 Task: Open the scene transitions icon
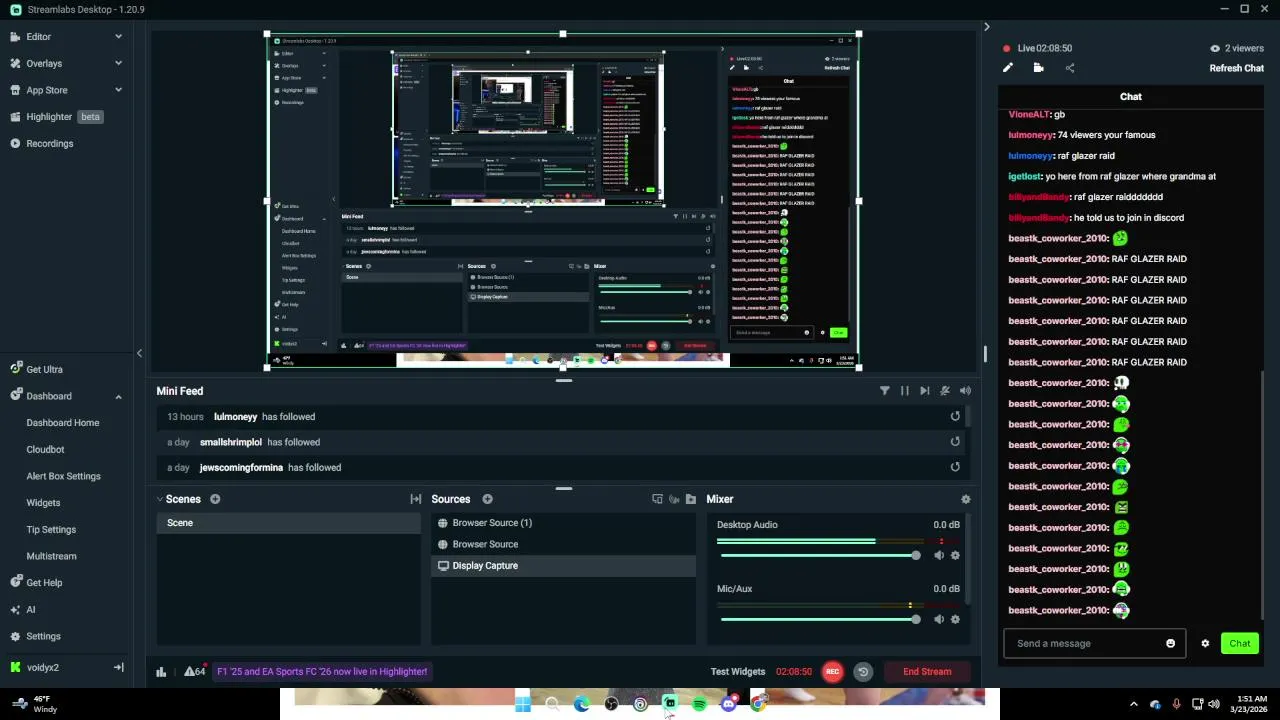416,499
